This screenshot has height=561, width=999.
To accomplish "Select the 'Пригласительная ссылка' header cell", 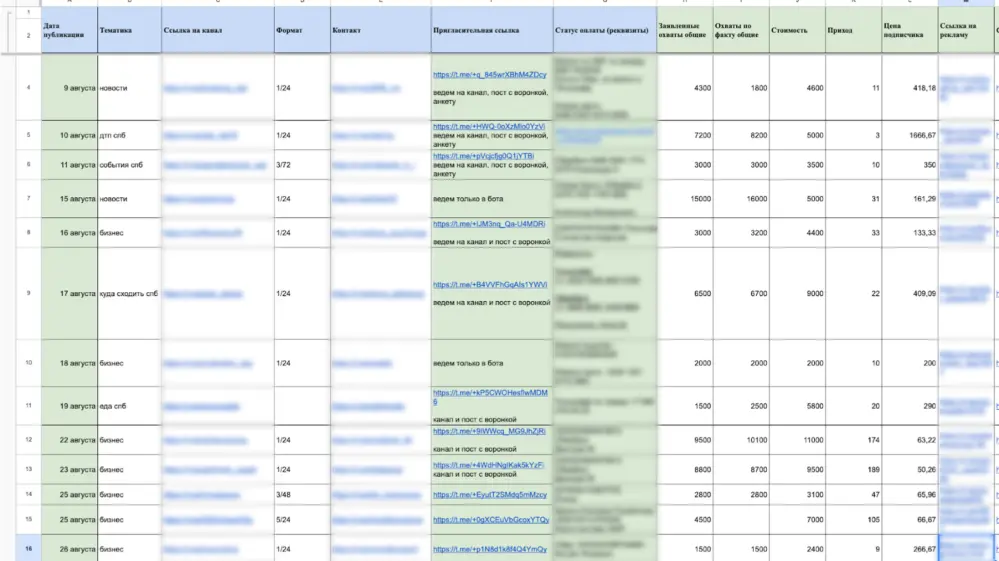I will point(492,30).
